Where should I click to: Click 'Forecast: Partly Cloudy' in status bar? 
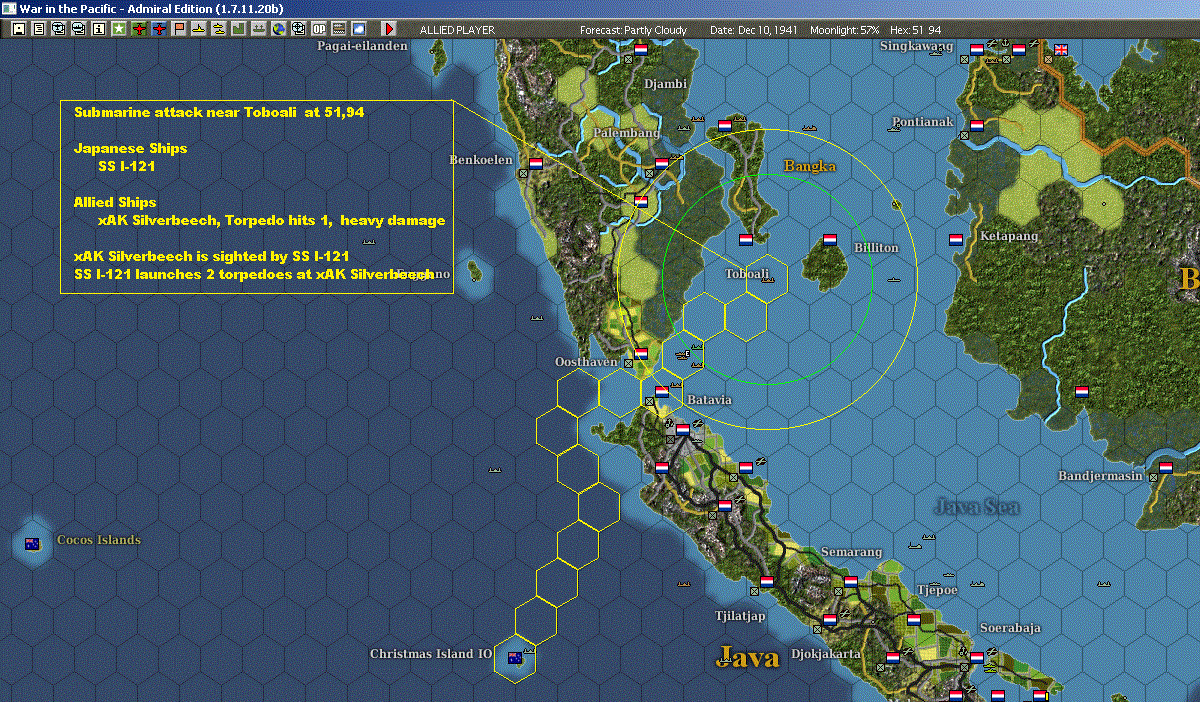pyautogui.click(x=634, y=30)
